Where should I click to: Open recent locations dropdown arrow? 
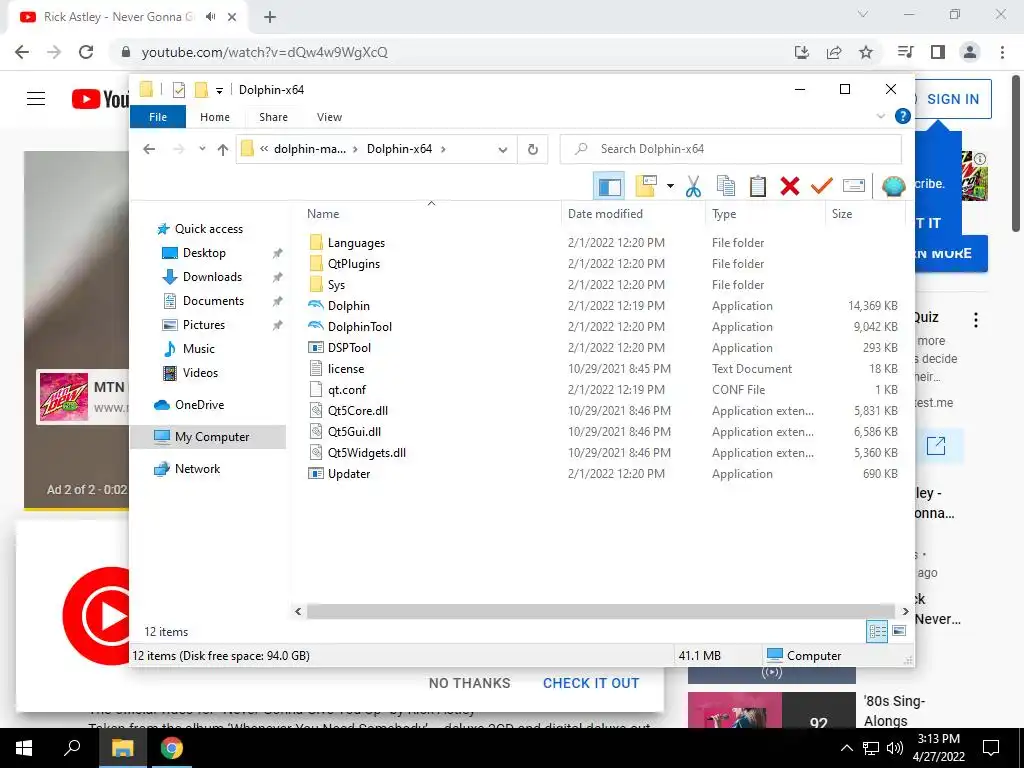(202, 149)
